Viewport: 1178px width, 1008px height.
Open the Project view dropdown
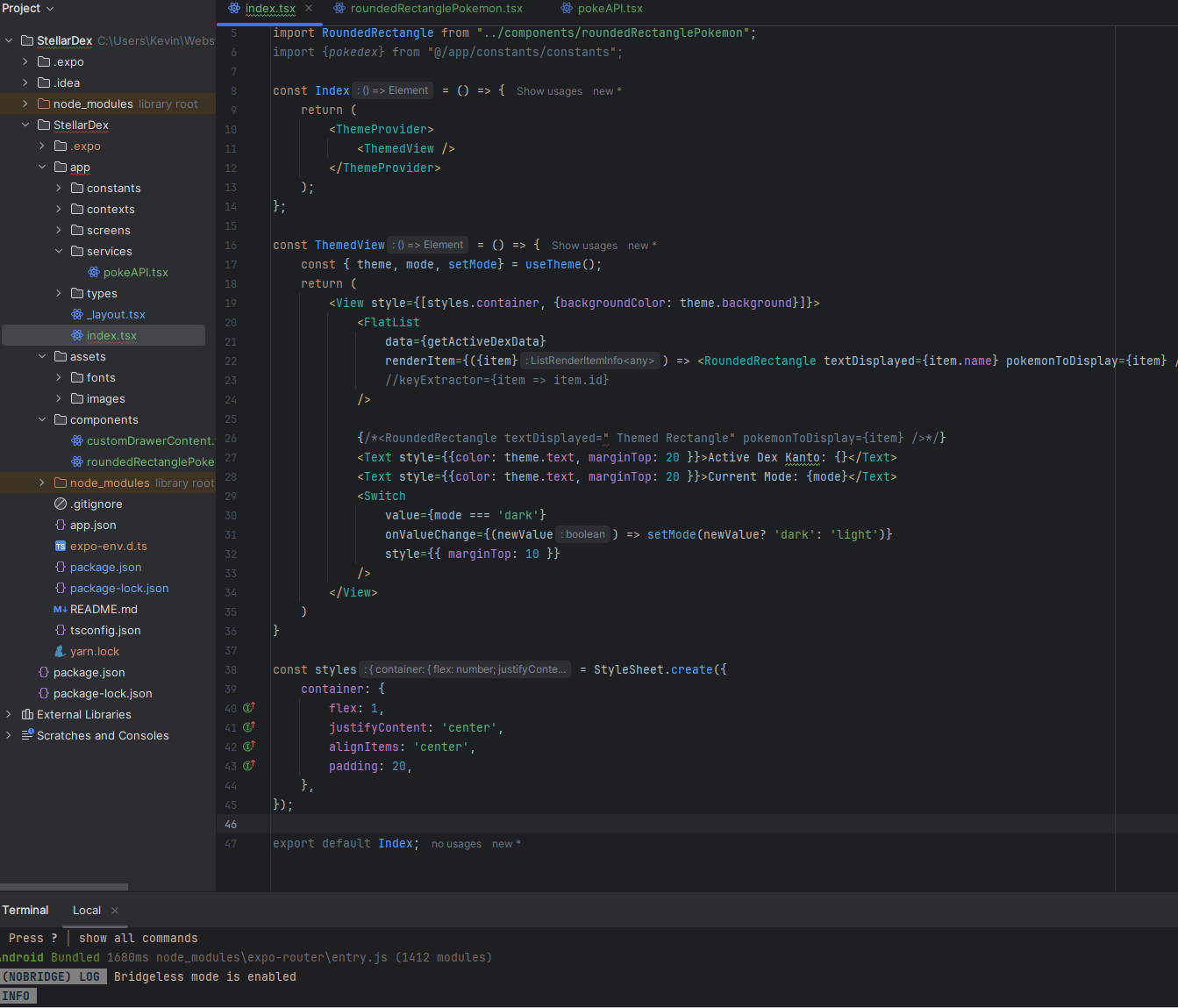(28, 8)
